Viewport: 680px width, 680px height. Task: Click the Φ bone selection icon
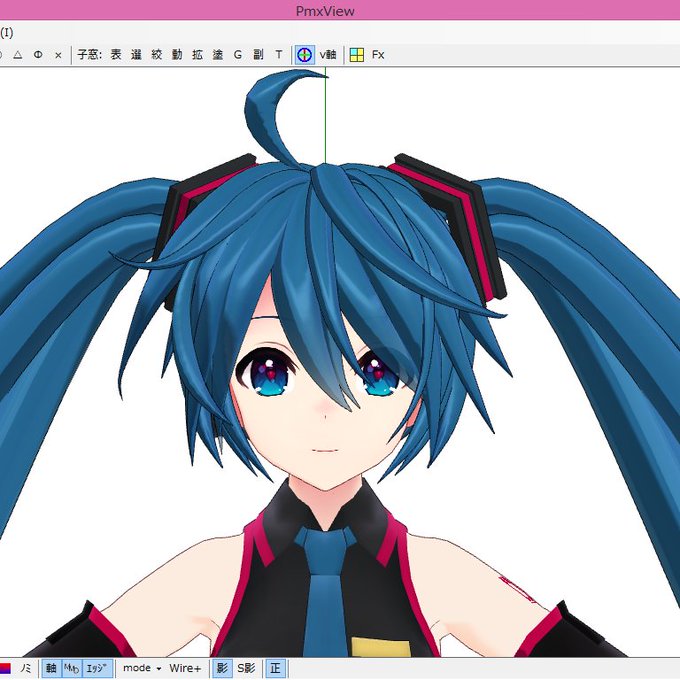coord(38,55)
